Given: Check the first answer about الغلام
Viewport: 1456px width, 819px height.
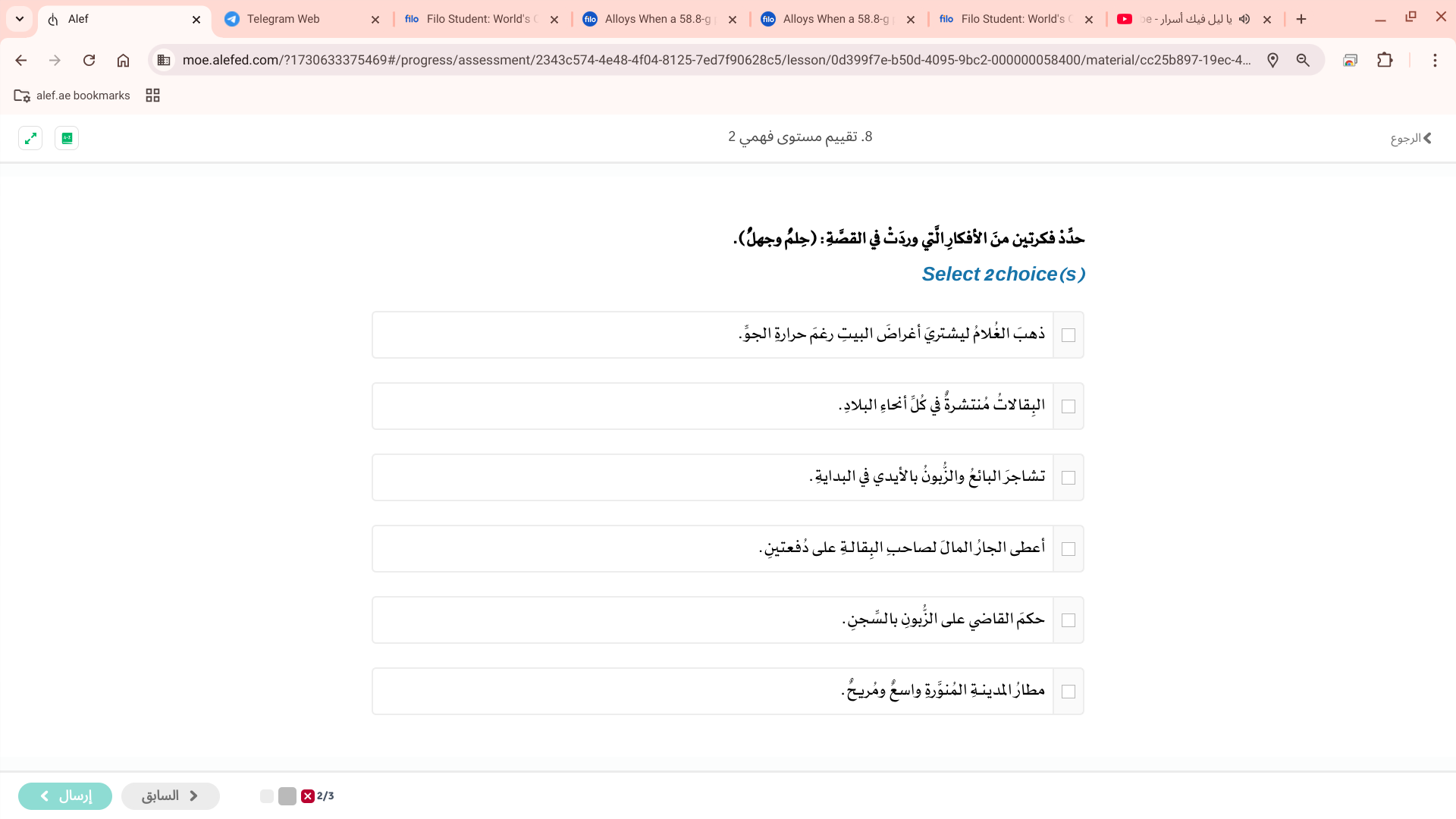Looking at the screenshot, I should click(1068, 335).
